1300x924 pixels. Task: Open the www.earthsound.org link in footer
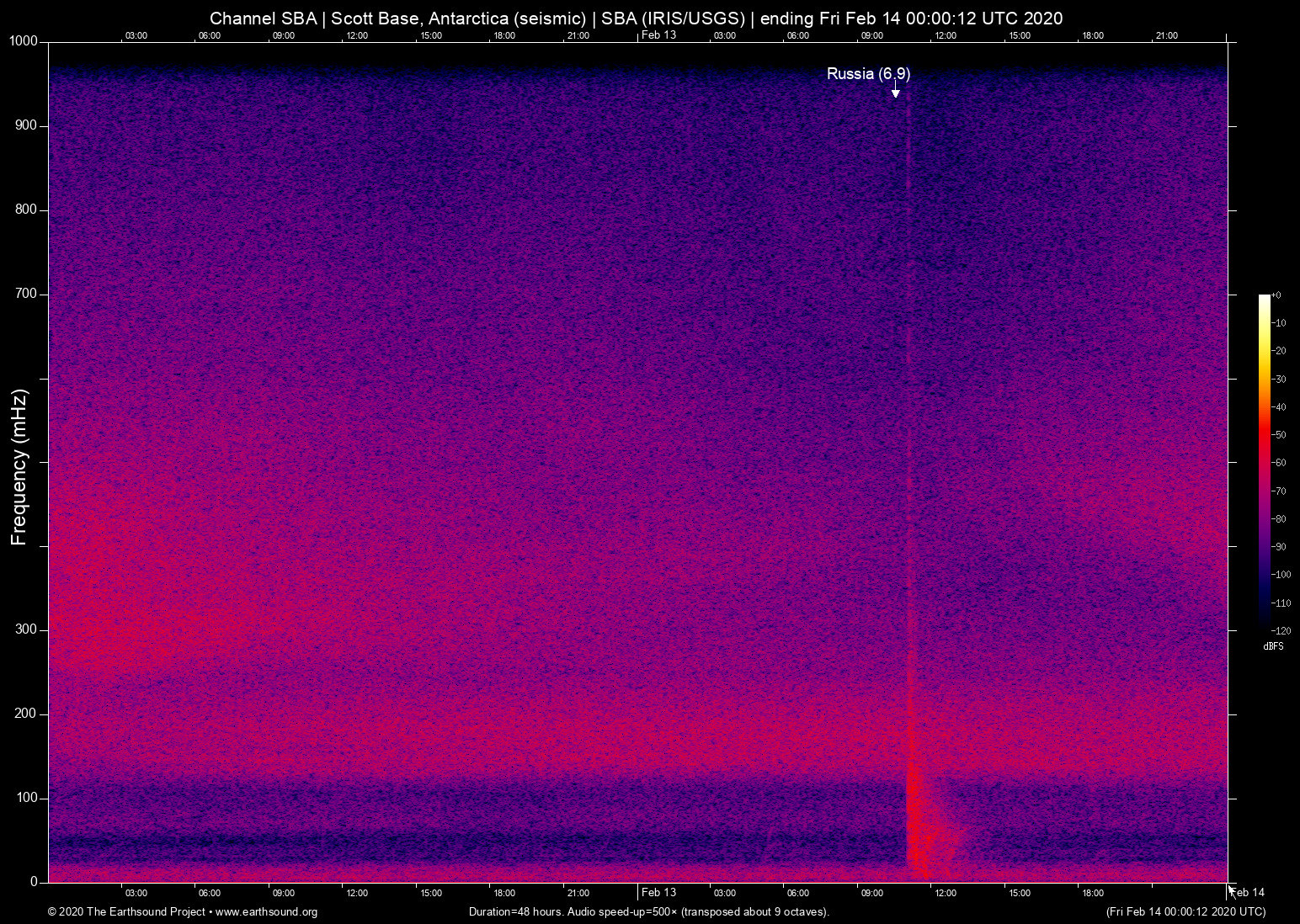pos(266,912)
